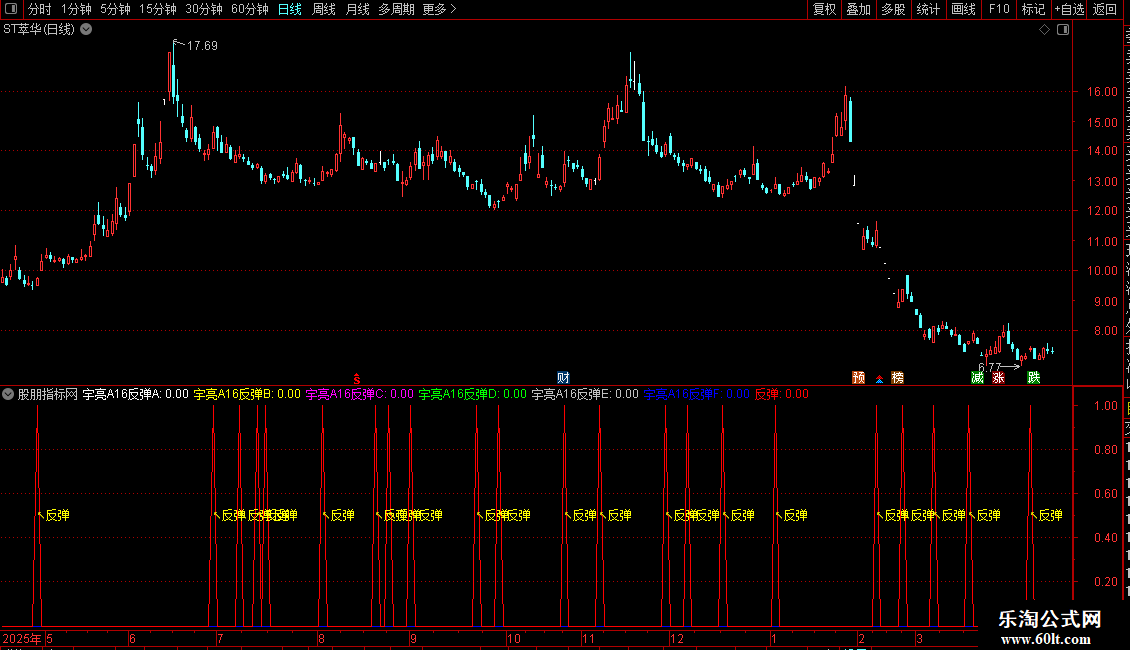Image resolution: width=1130 pixels, height=650 pixels.
Task: Open F10 company info
Action: coord(999,9)
